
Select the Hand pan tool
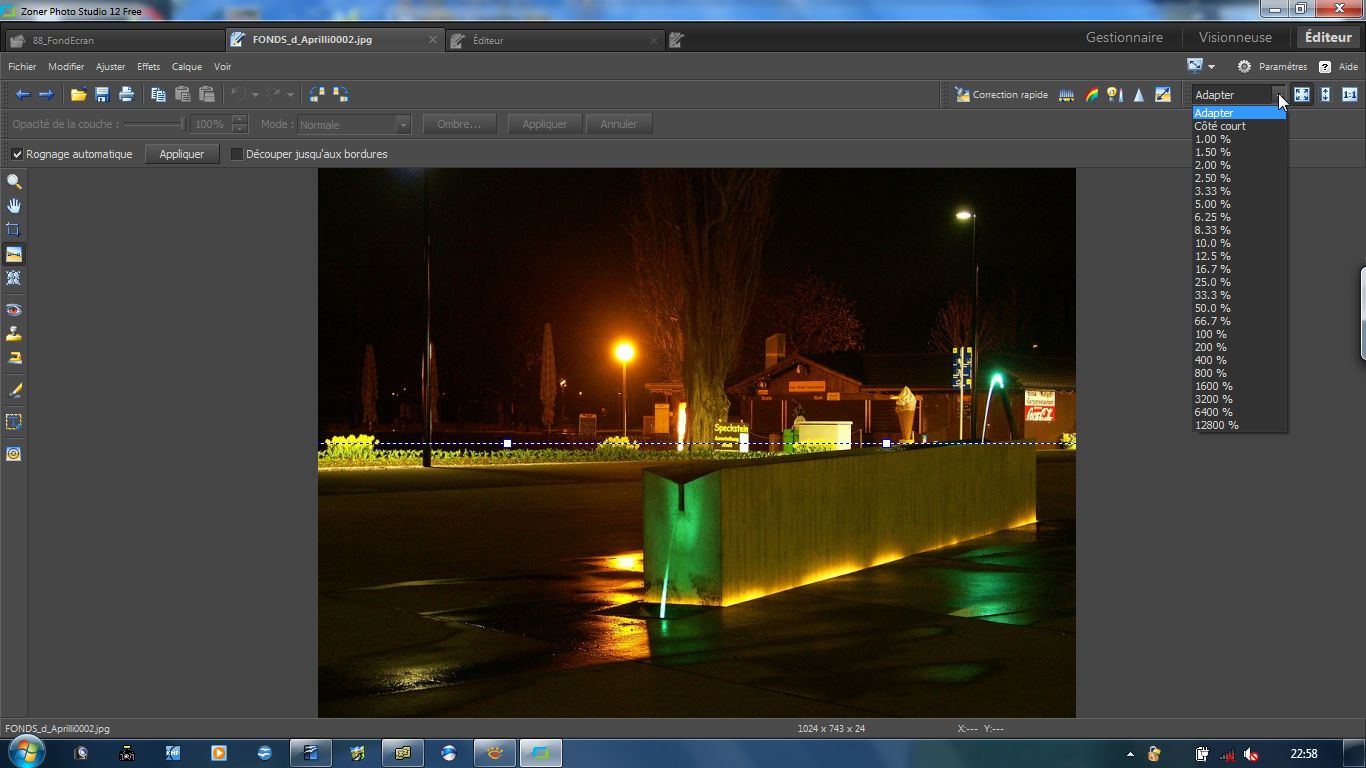[x=14, y=205]
